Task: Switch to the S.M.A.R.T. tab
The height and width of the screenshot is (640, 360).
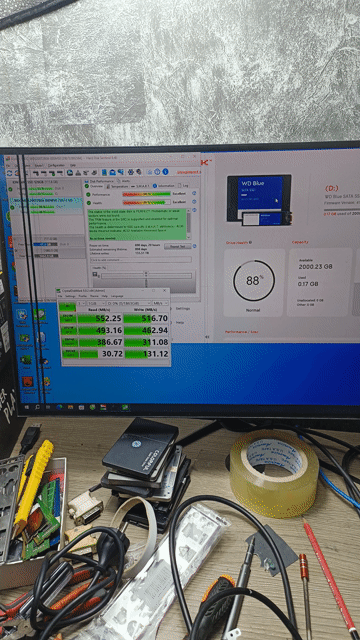Action: (x=141, y=186)
